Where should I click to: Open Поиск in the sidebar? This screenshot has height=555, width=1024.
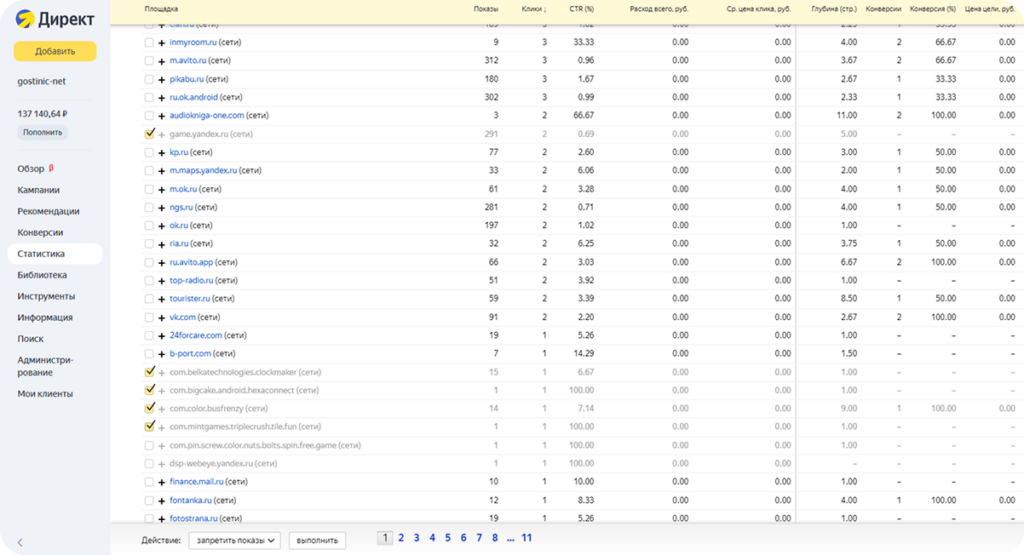coord(30,338)
